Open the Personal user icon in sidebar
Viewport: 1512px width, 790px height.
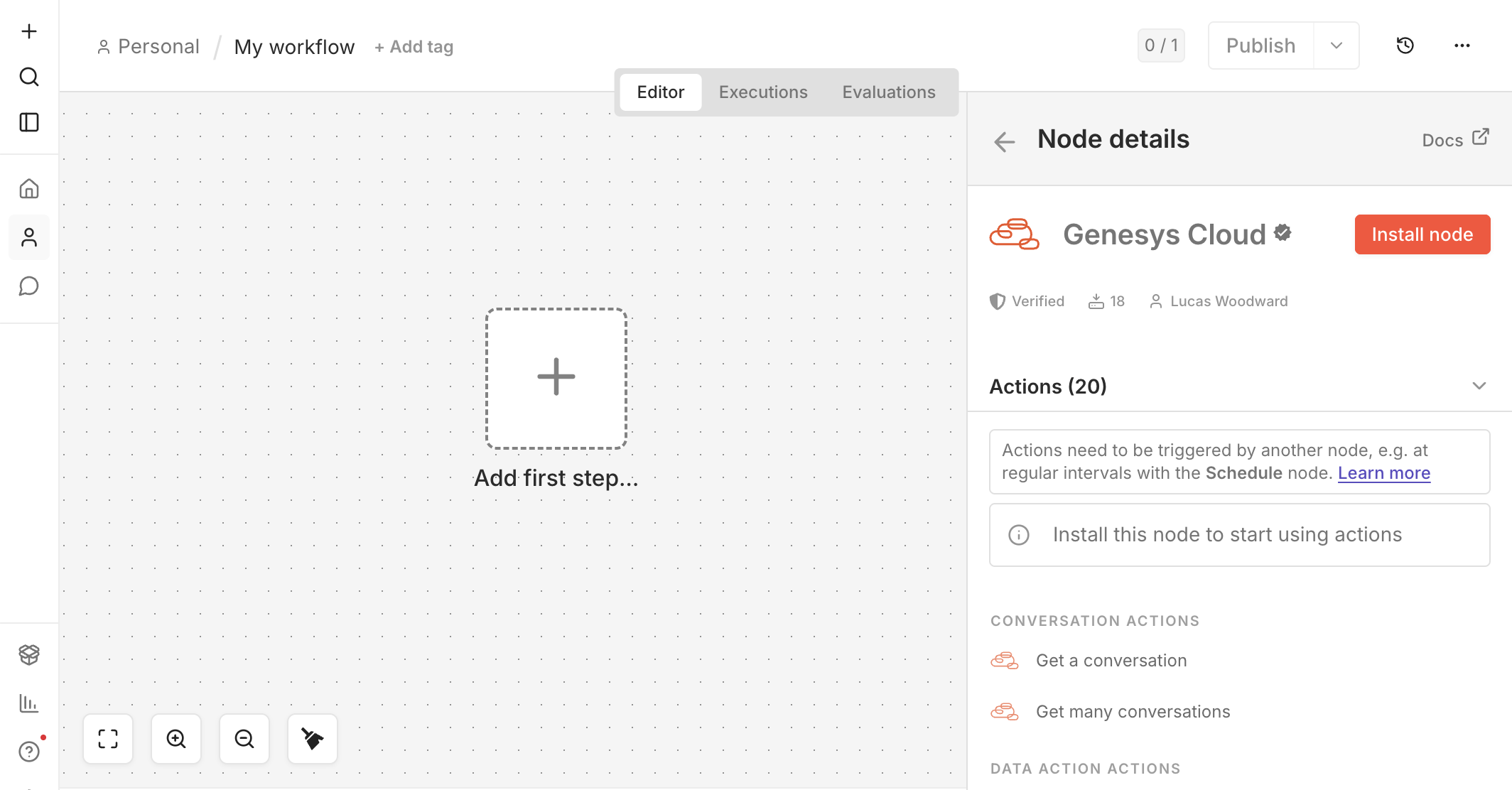[29, 237]
